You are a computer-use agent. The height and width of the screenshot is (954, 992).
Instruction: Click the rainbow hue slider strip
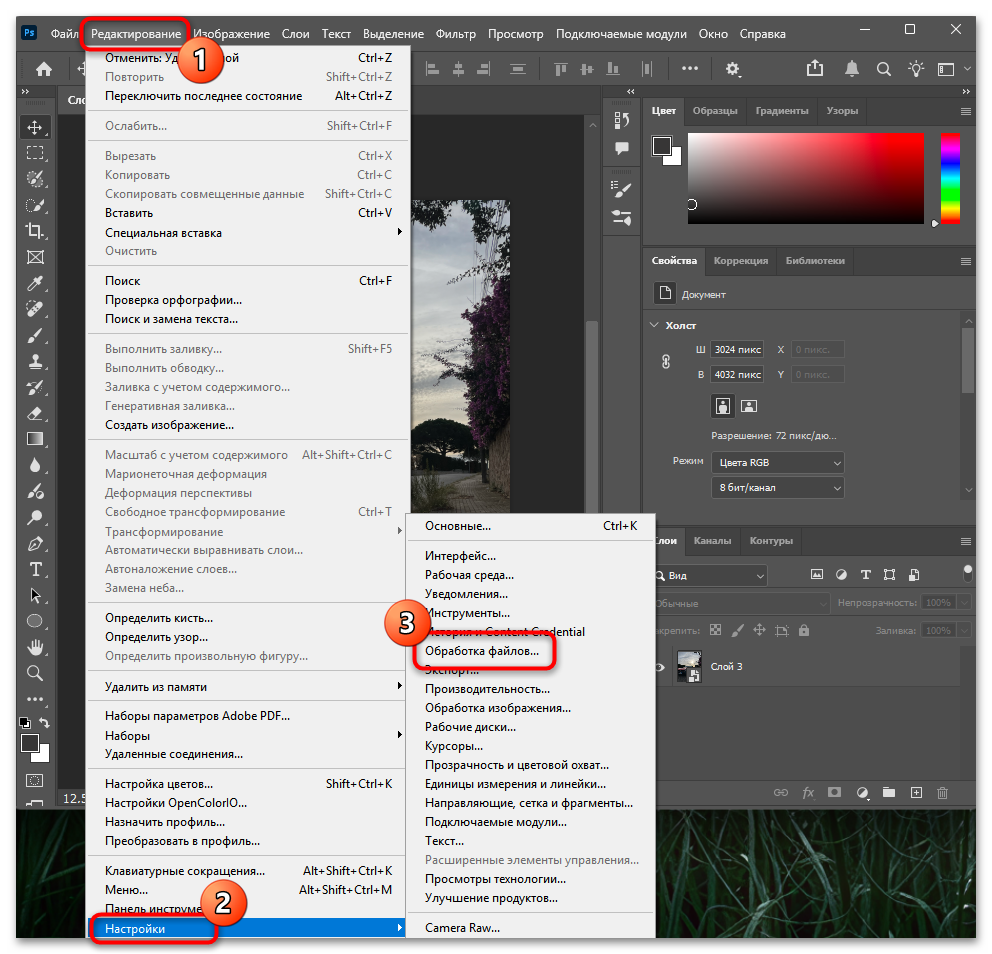[949, 178]
